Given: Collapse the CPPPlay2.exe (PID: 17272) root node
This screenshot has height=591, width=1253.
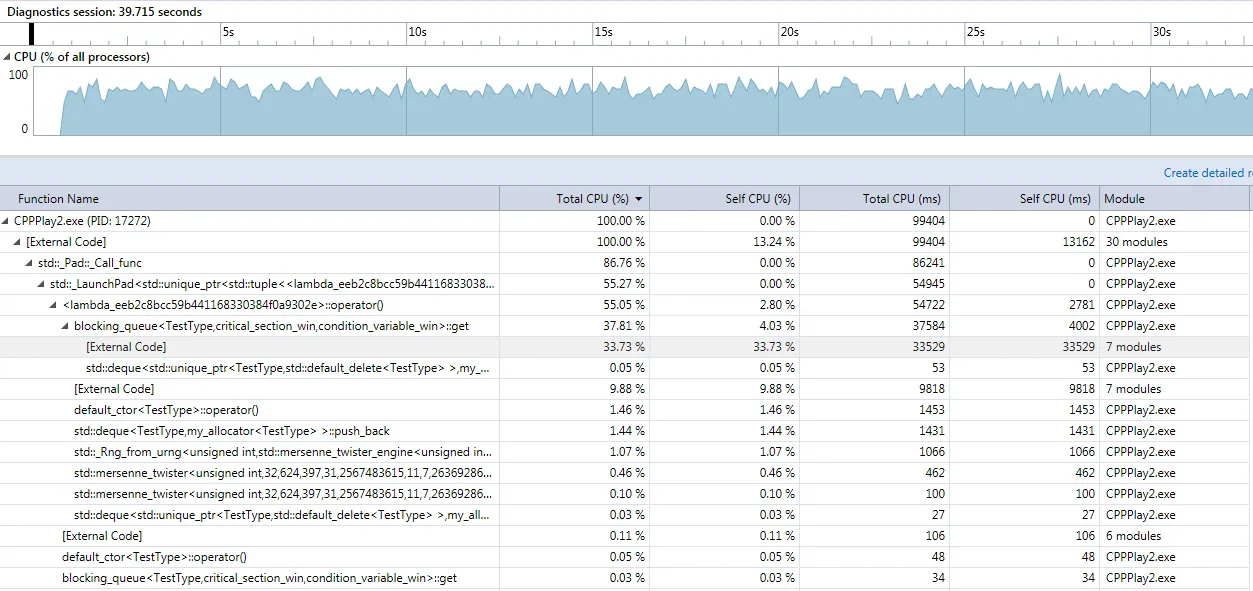Looking at the screenshot, I should pyautogui.click(x=7, y=220).
